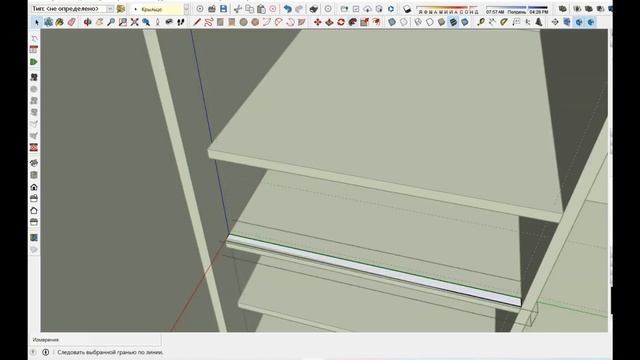This screenshot has width=640, height=360.
Task: Select the Pie arc tool
Action: click(302, 22)
